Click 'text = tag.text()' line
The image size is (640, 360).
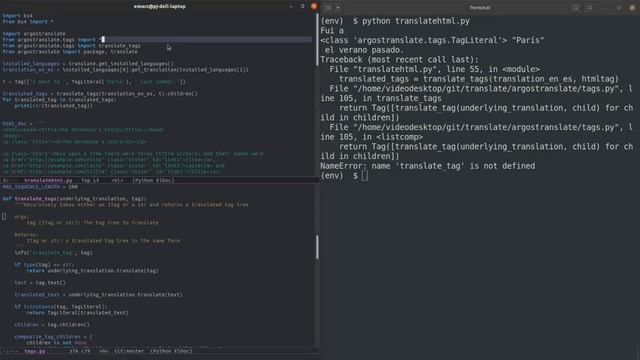[40, 282]
